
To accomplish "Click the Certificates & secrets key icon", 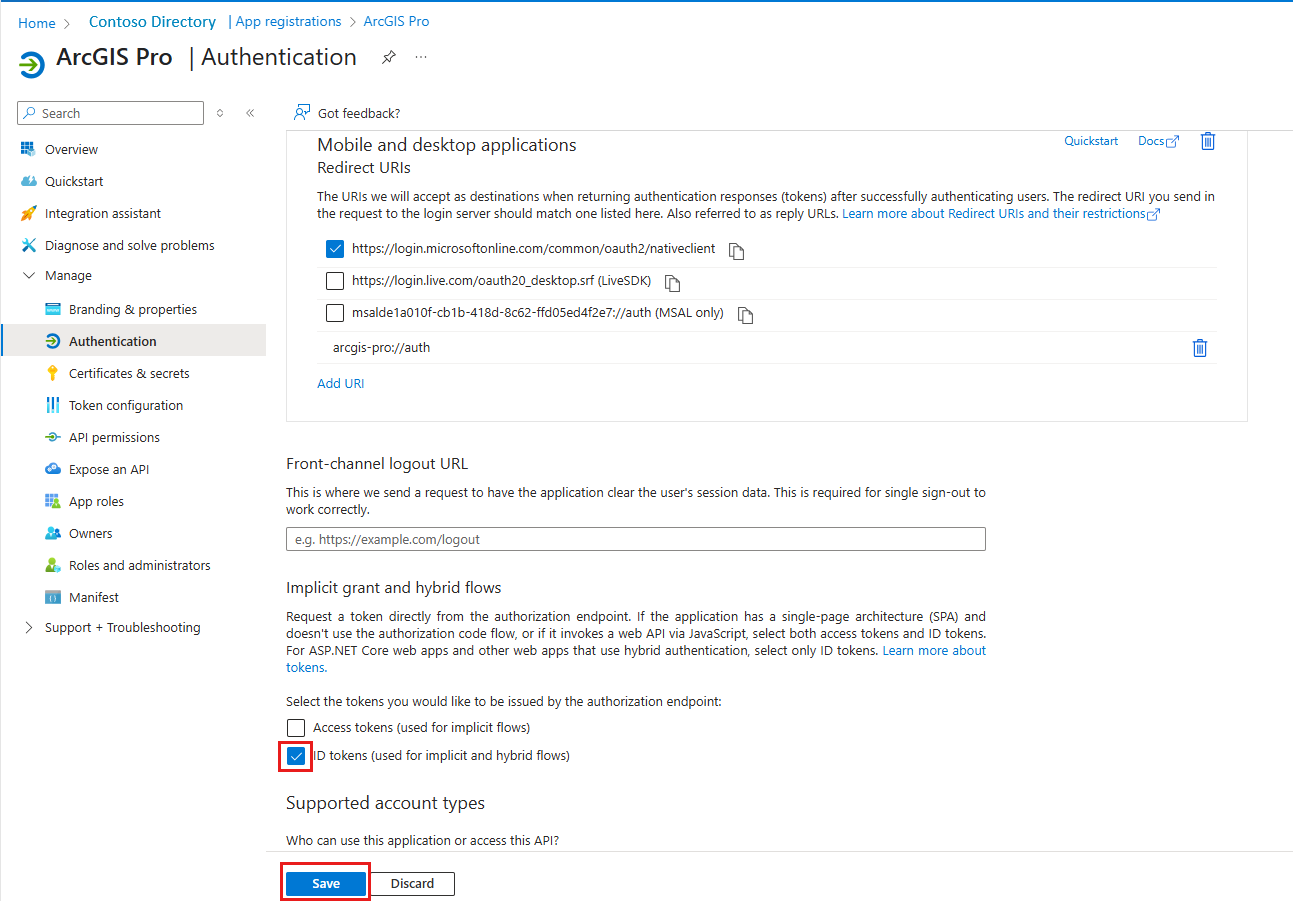I will click(x=53, y=373).
